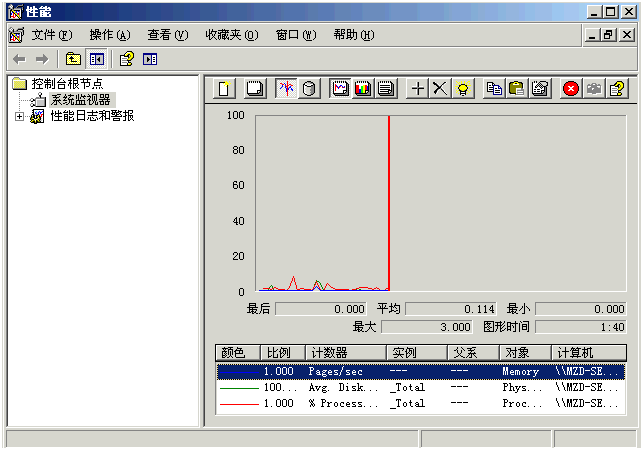
Task: Click the back arrow in the MMC toolbar
Action: (19, 59)
